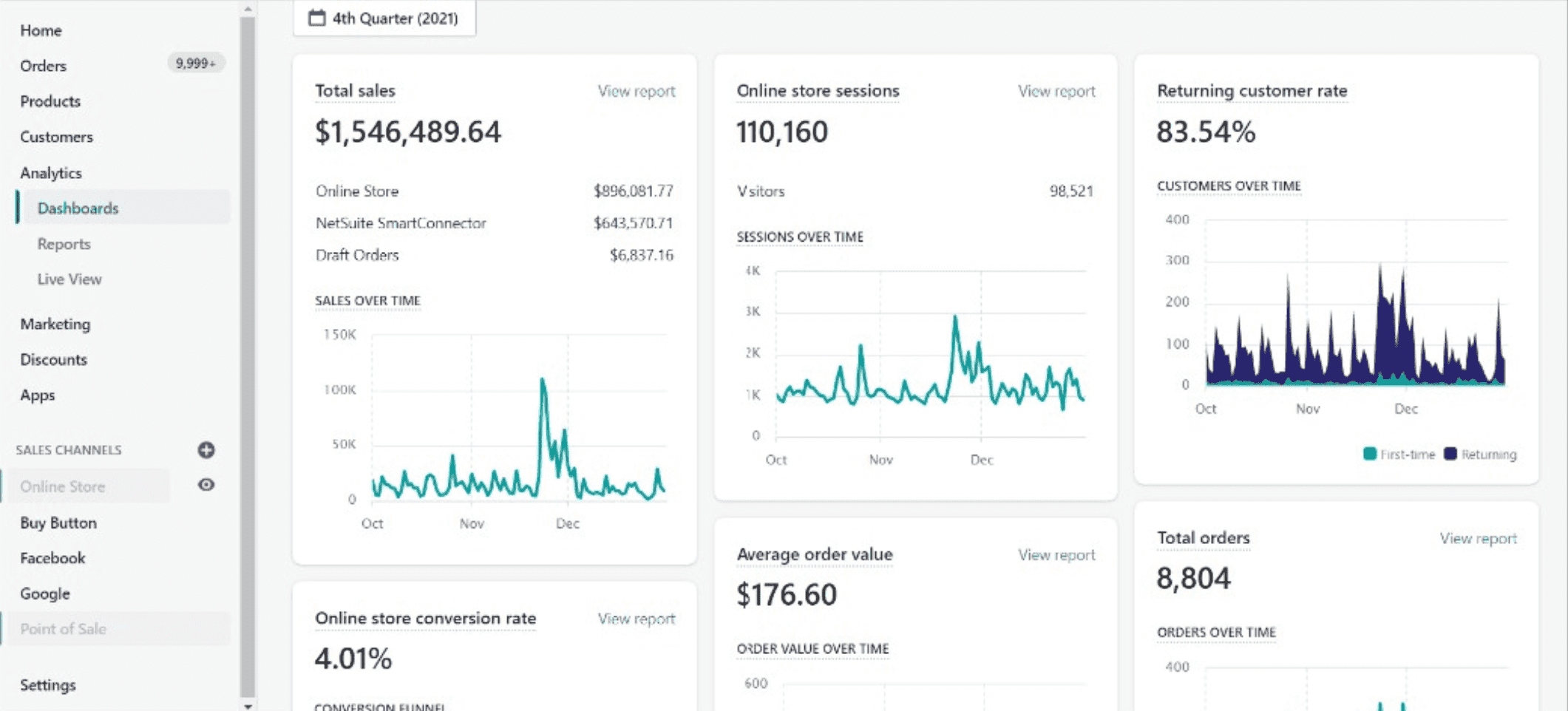This screenshot has width=1568, height=711.
Task: Click the Draft Orders $6,837.16 amount
Action: (642, 255)
